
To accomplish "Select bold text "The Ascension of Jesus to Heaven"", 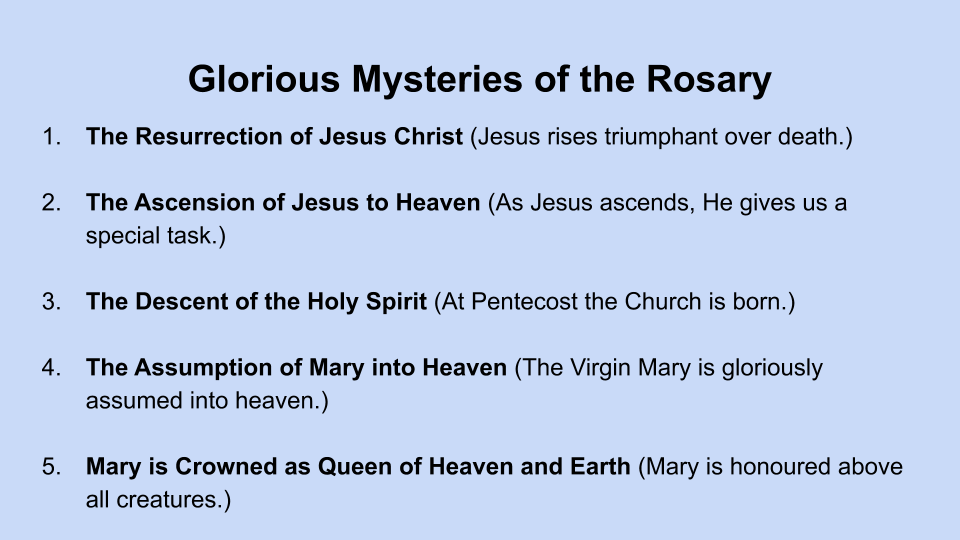I will coord(283,203).
